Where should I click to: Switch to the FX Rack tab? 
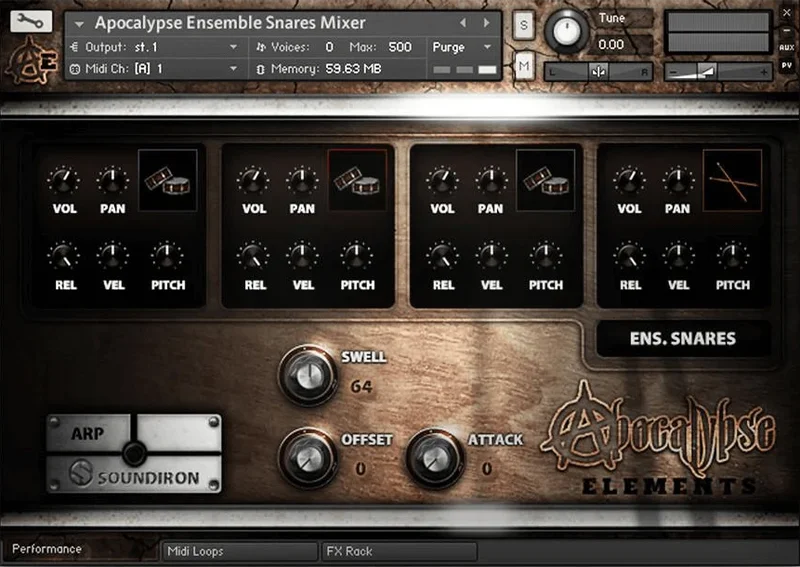tap(399, 551)
